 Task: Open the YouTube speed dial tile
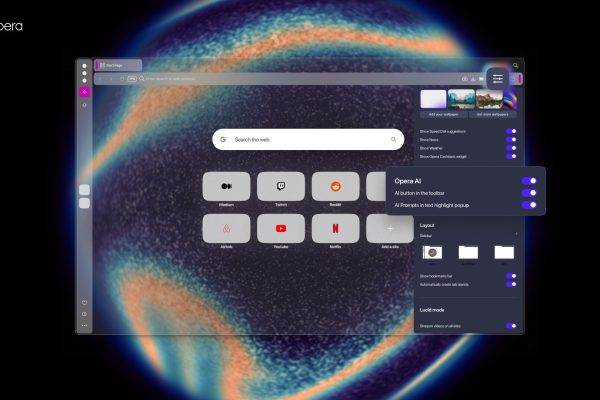pos(281,228)
